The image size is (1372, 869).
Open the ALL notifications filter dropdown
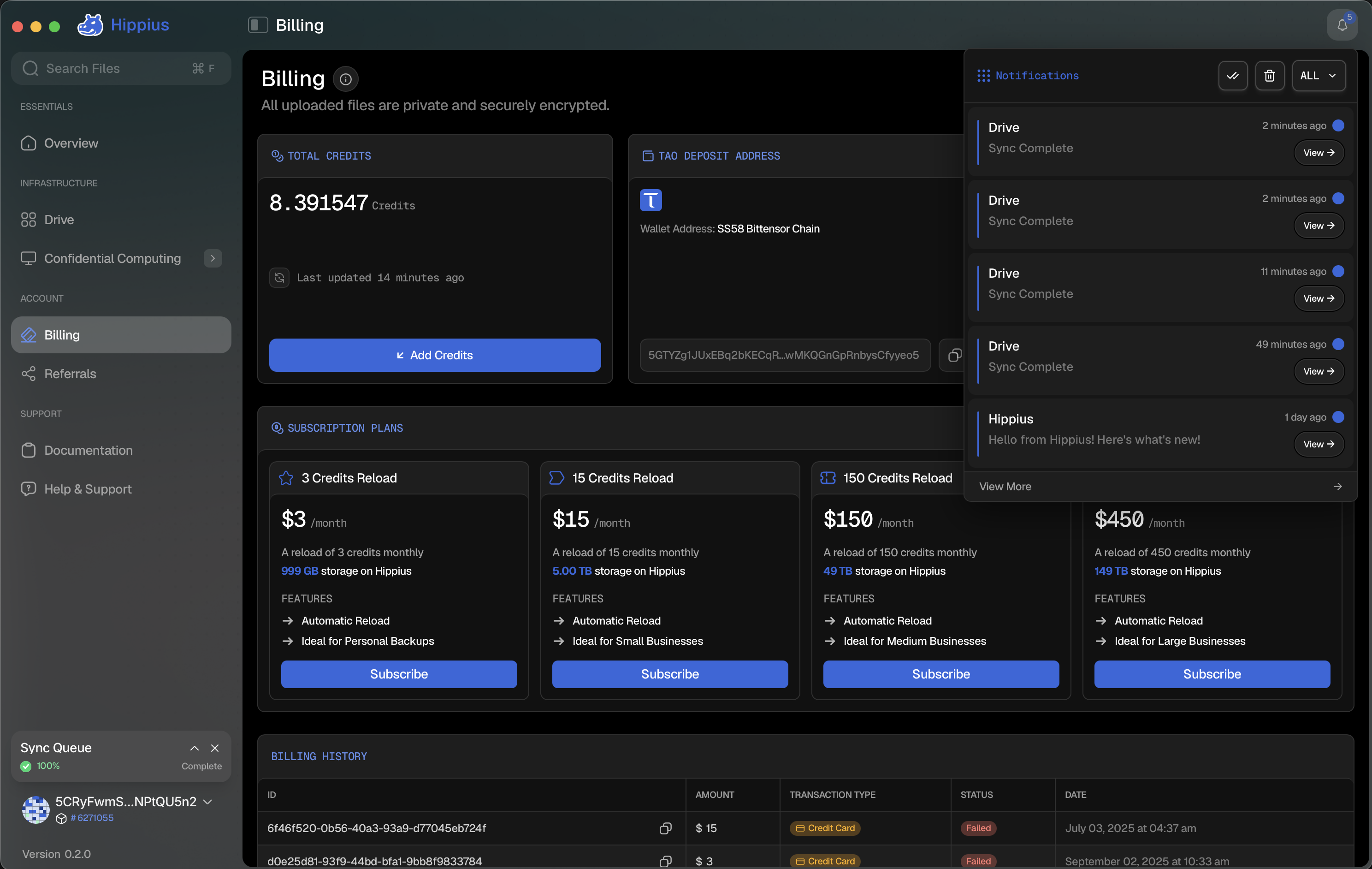[x=1319, y=75]
